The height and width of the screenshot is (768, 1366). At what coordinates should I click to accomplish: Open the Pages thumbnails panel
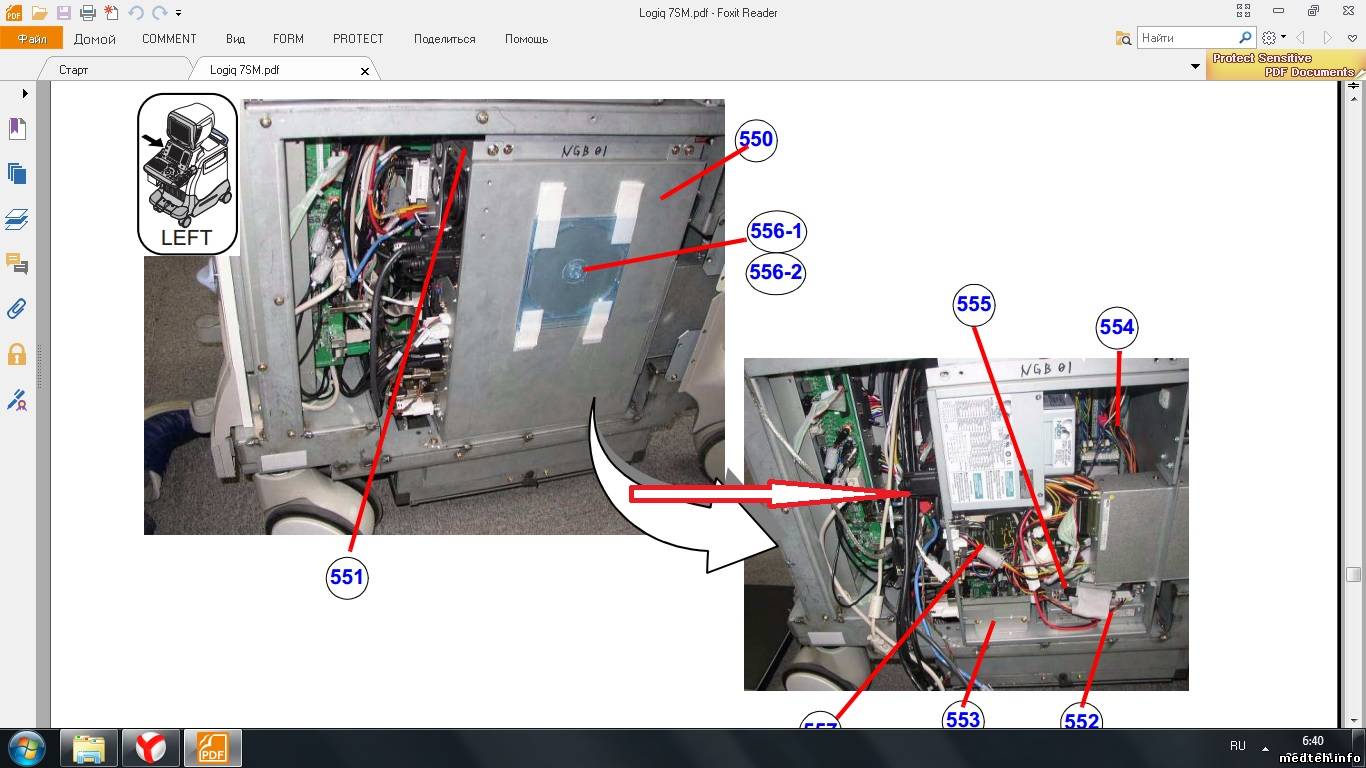pos(17,174)
